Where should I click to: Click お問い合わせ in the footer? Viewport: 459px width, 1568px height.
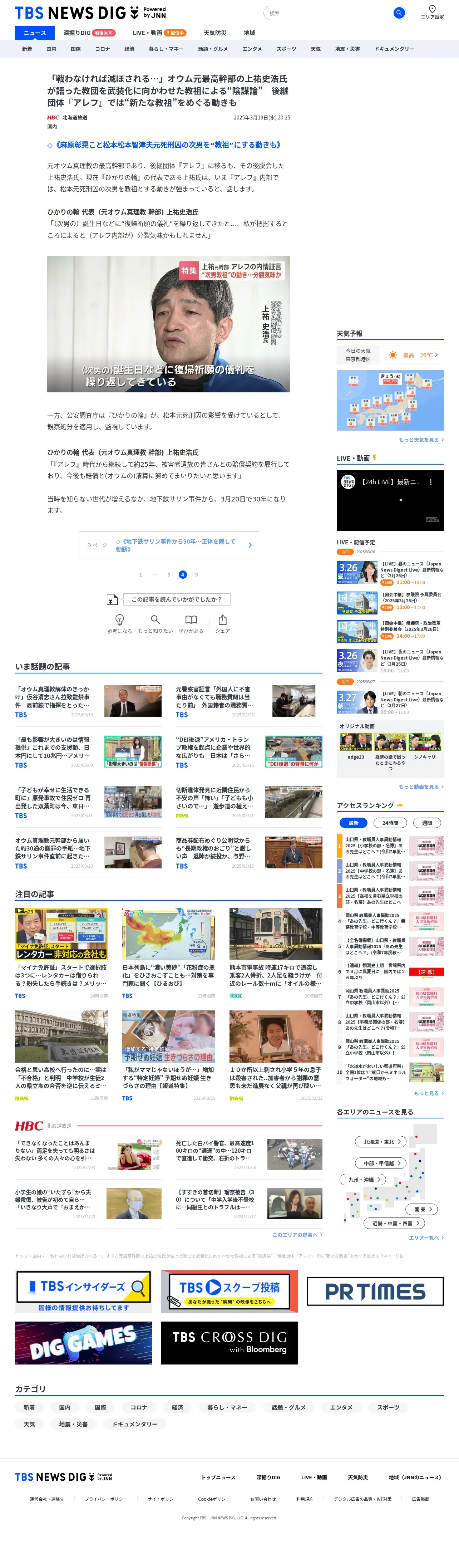coord(263,1499)
